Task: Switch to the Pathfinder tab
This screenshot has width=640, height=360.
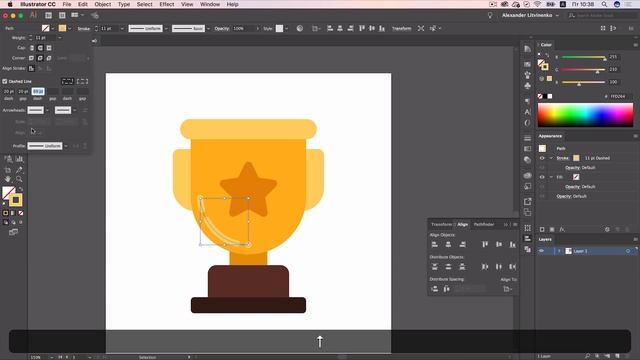Action: pyautogui.click(x=484, y=224)
